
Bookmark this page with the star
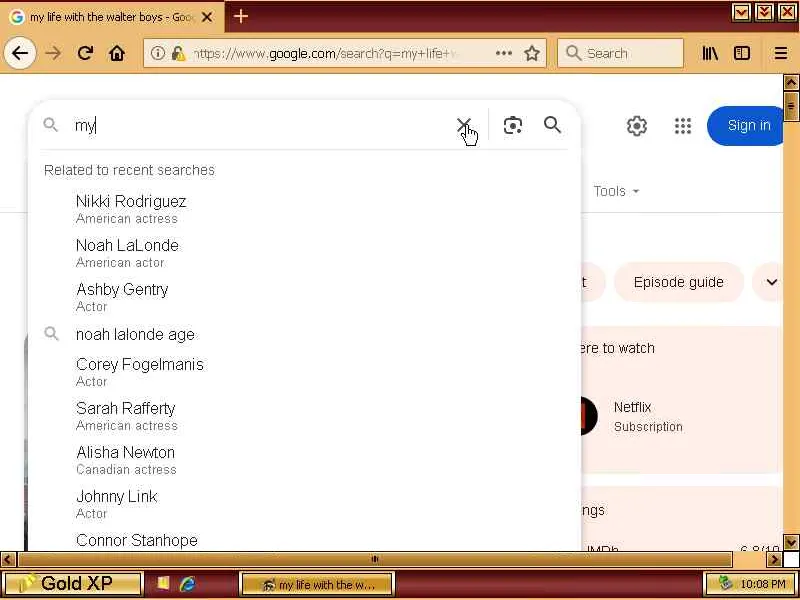pyautogui.click(x=532, y=53)
